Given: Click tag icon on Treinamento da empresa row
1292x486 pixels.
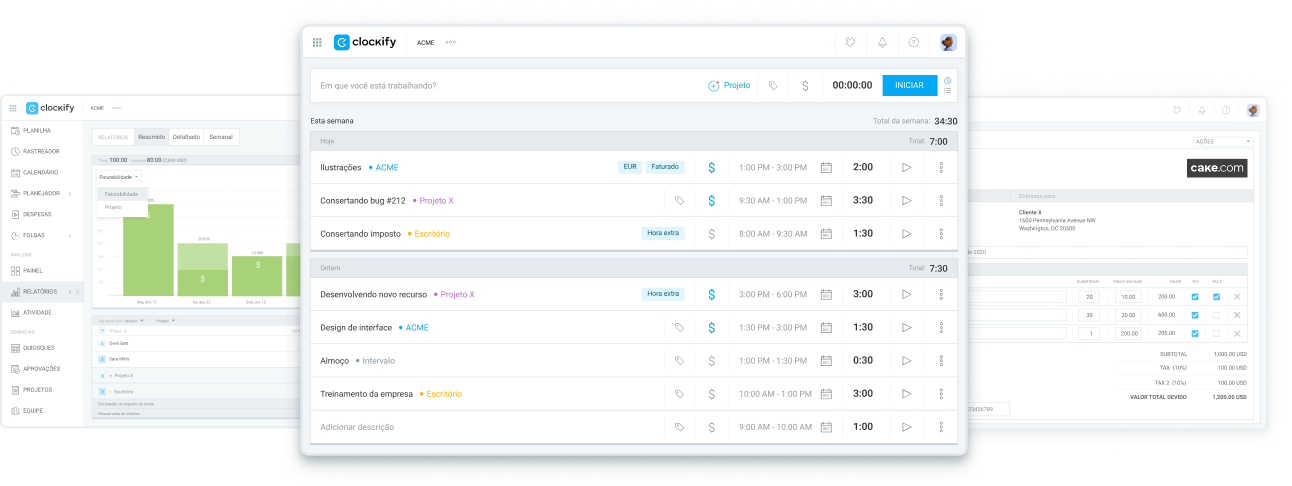Looking at the screenshot, I should click(680, 394).
